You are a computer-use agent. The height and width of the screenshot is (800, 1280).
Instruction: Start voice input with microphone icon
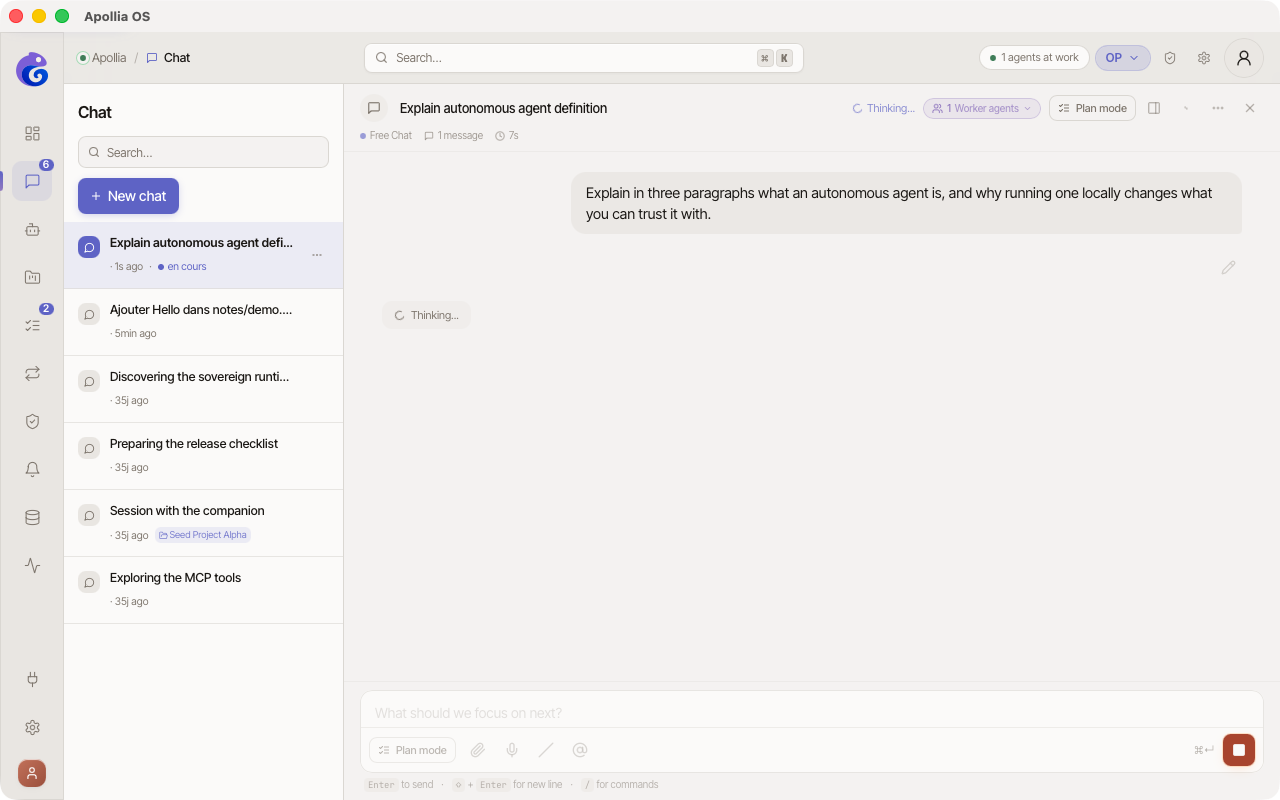512,750
